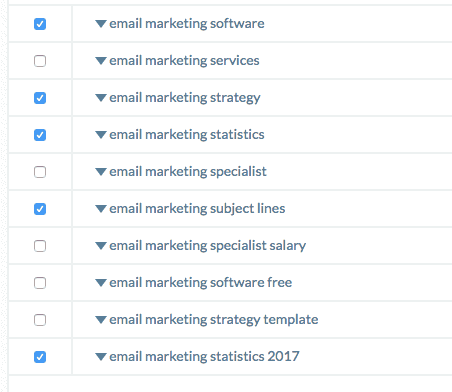Check the email marketing services checkbox
Screen dimensions: 452x392
click(x=40, y=61)
